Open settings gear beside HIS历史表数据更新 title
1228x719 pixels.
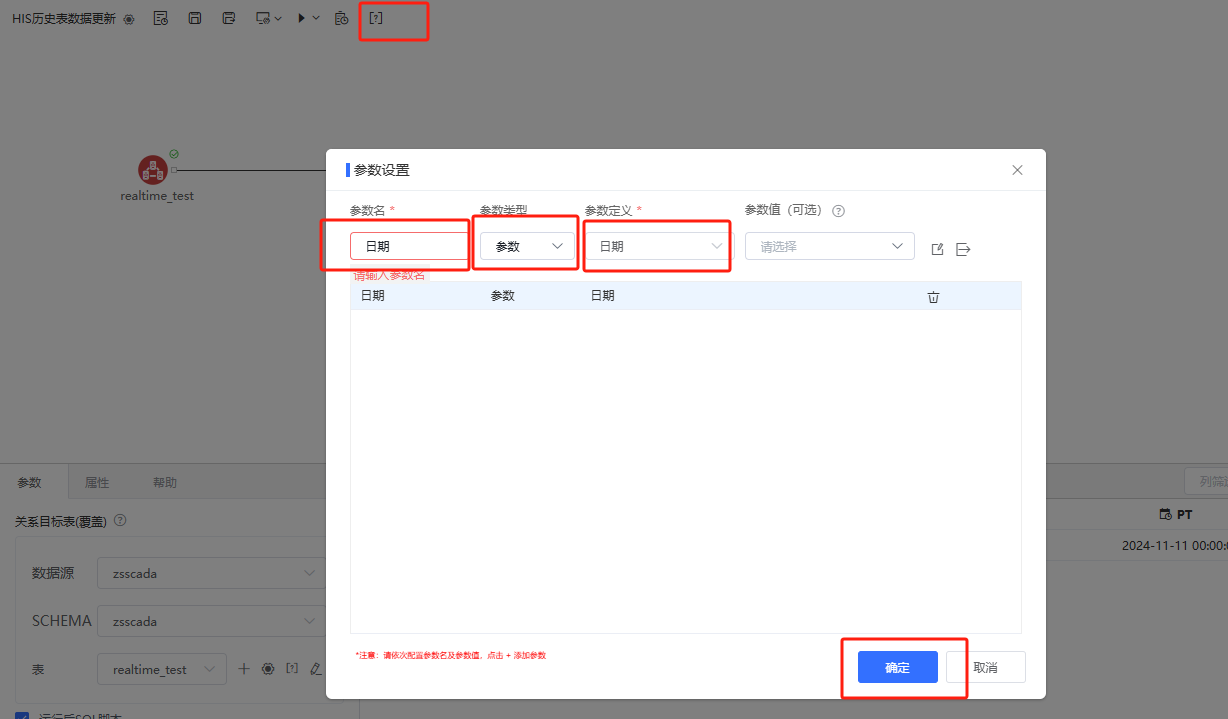click(x=129, y=19)
